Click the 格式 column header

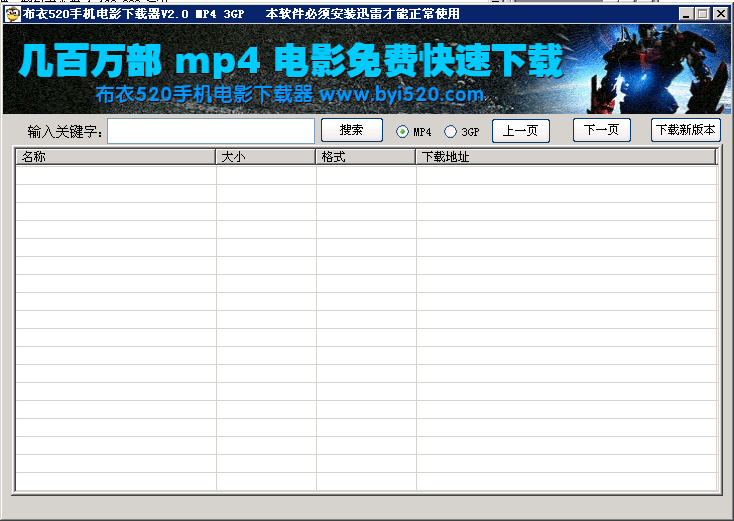366,157
